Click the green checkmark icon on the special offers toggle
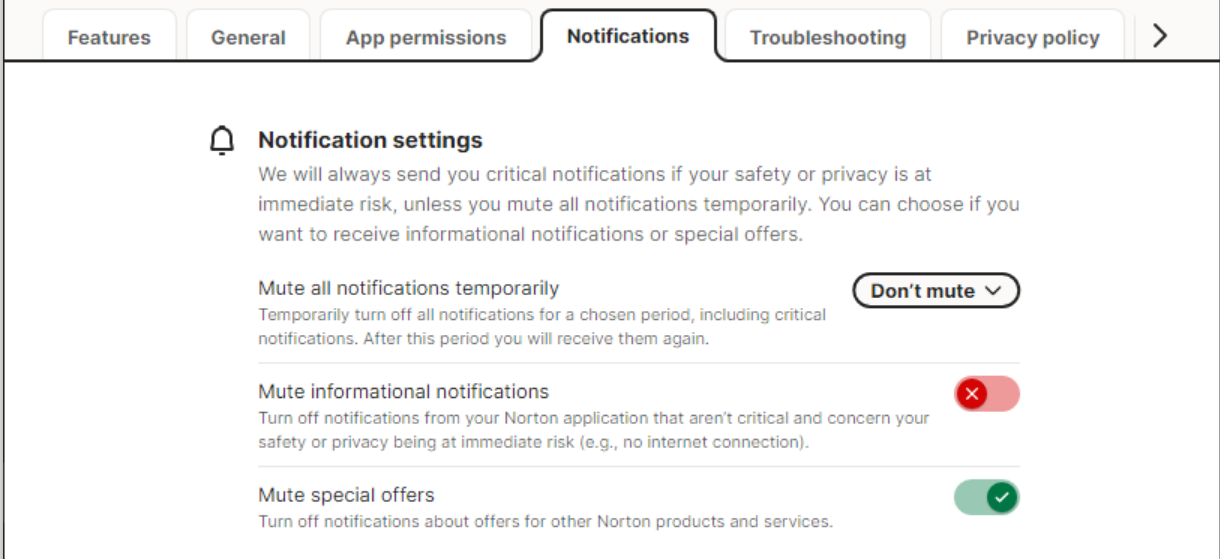 (x=1003, y=497)
